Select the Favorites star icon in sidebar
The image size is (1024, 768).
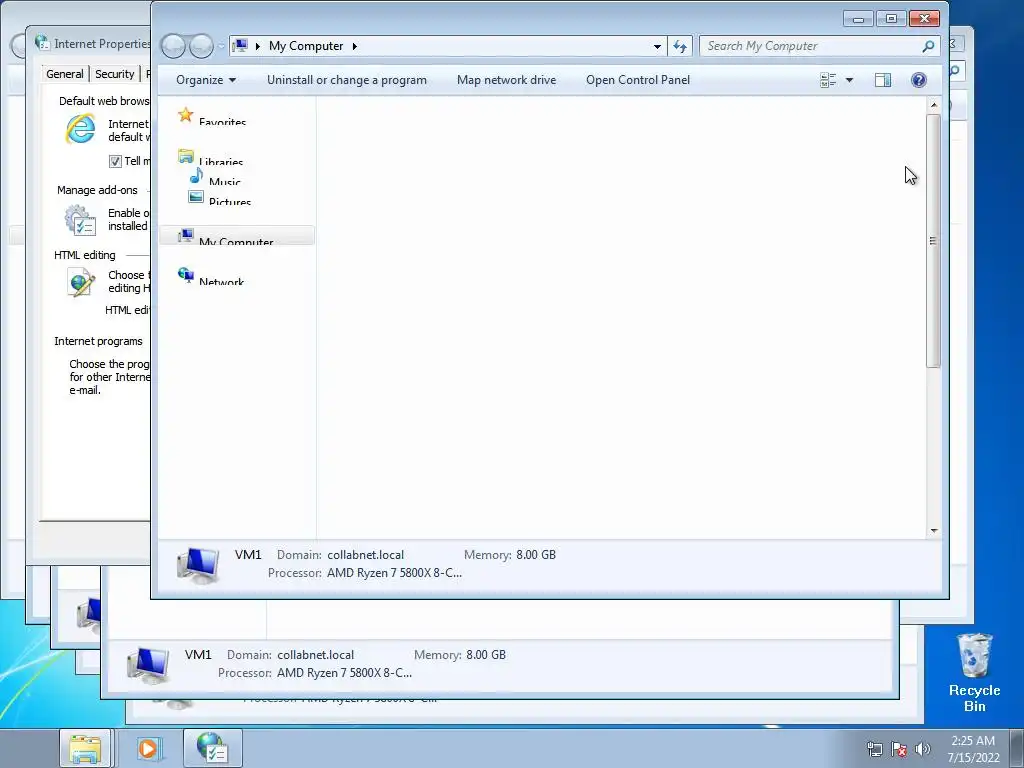(x=185, y=115)
